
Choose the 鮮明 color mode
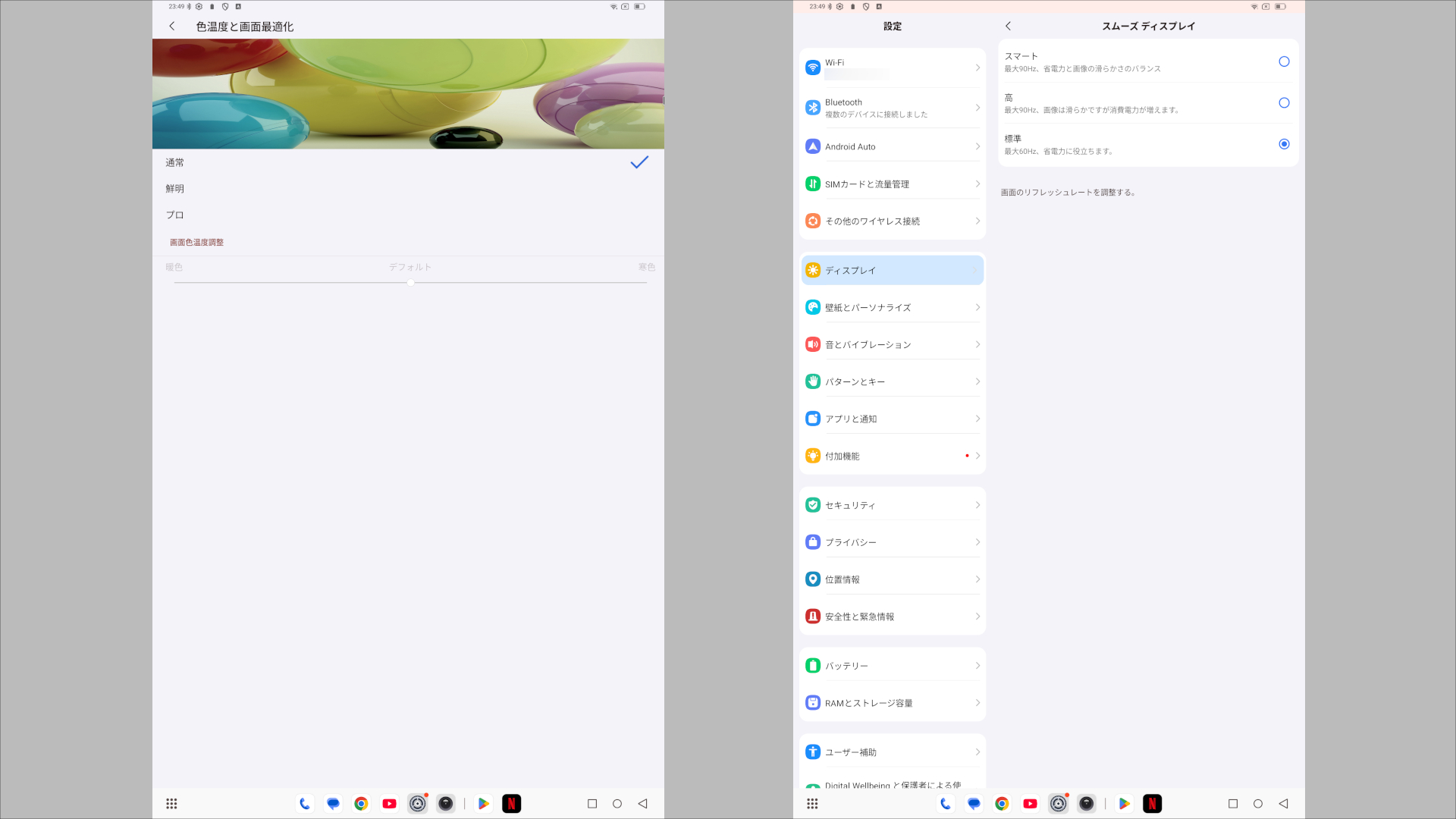coord(175,189)
